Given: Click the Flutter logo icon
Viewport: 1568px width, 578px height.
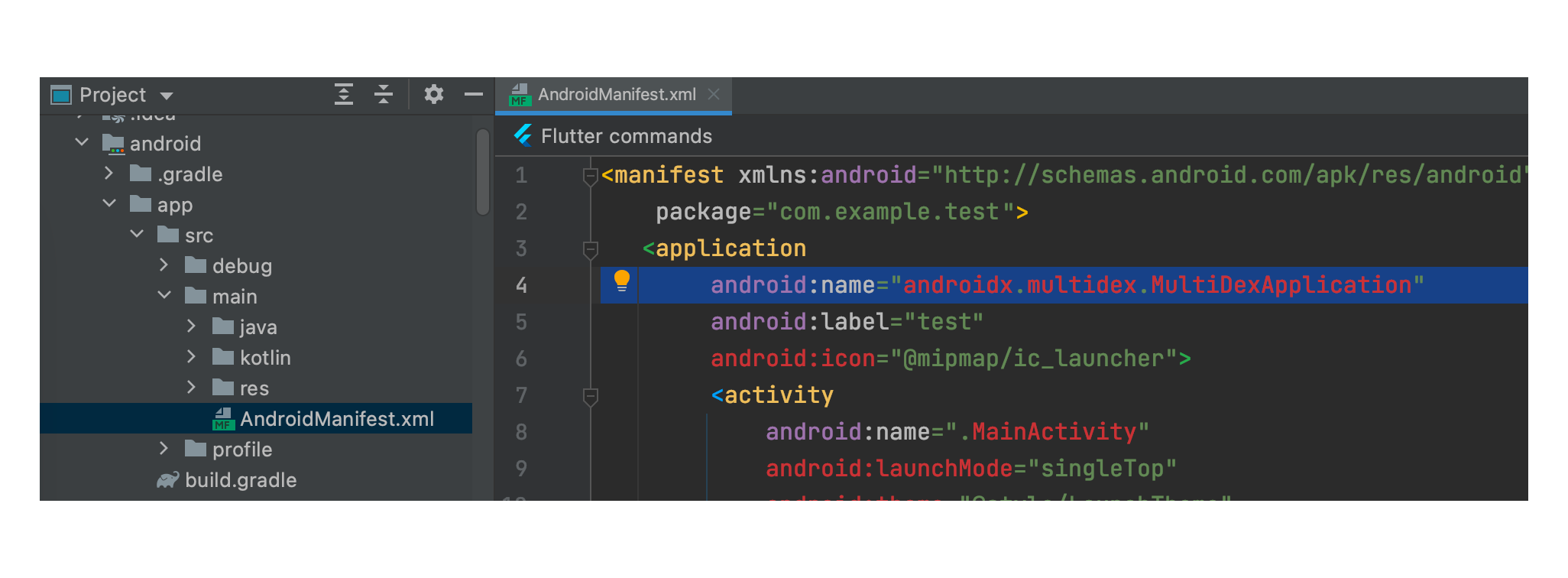Looking at the screenshot, I should coord(523,135).
